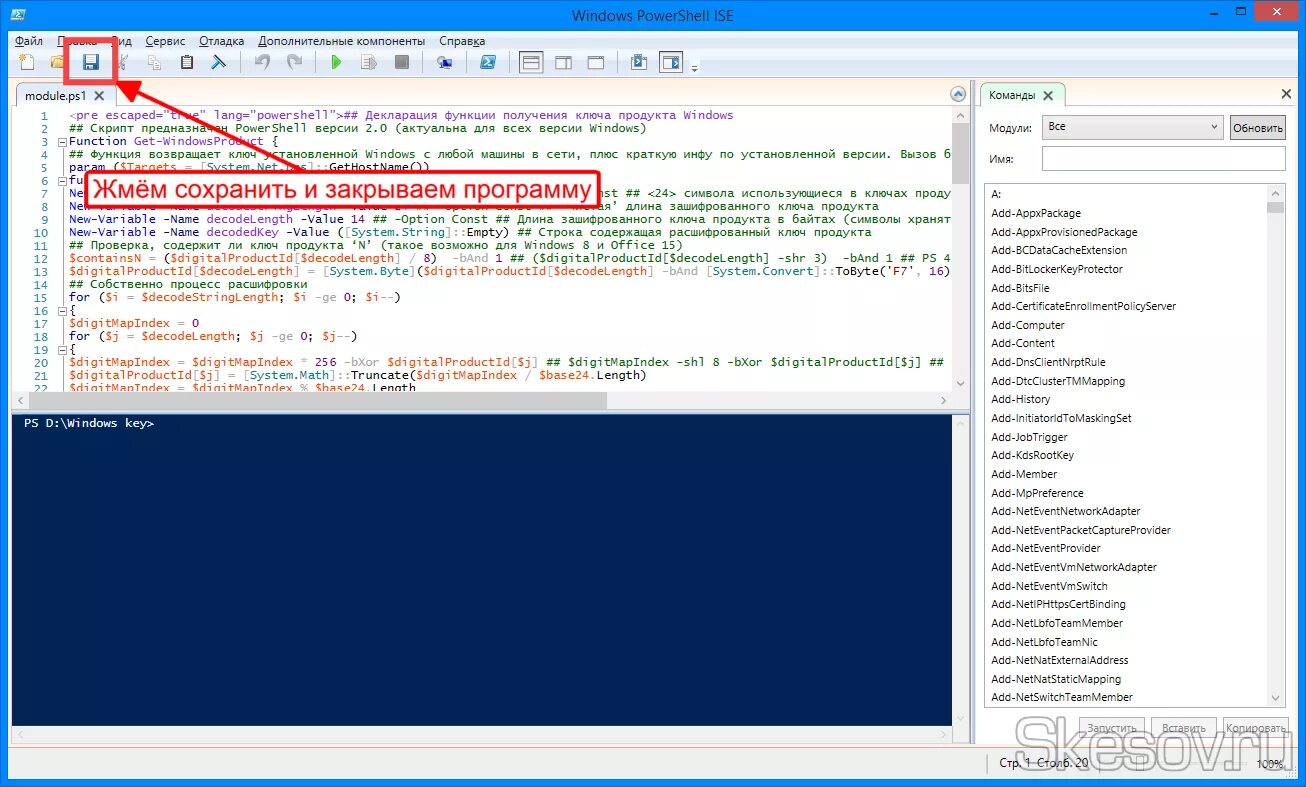Close the module.ps1 tab with its X

tap(98, 96)
